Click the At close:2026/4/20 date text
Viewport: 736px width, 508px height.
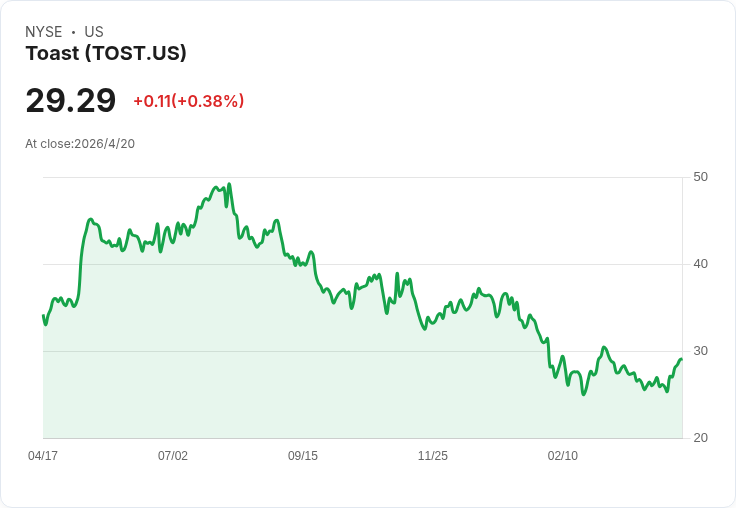point(80,144)
